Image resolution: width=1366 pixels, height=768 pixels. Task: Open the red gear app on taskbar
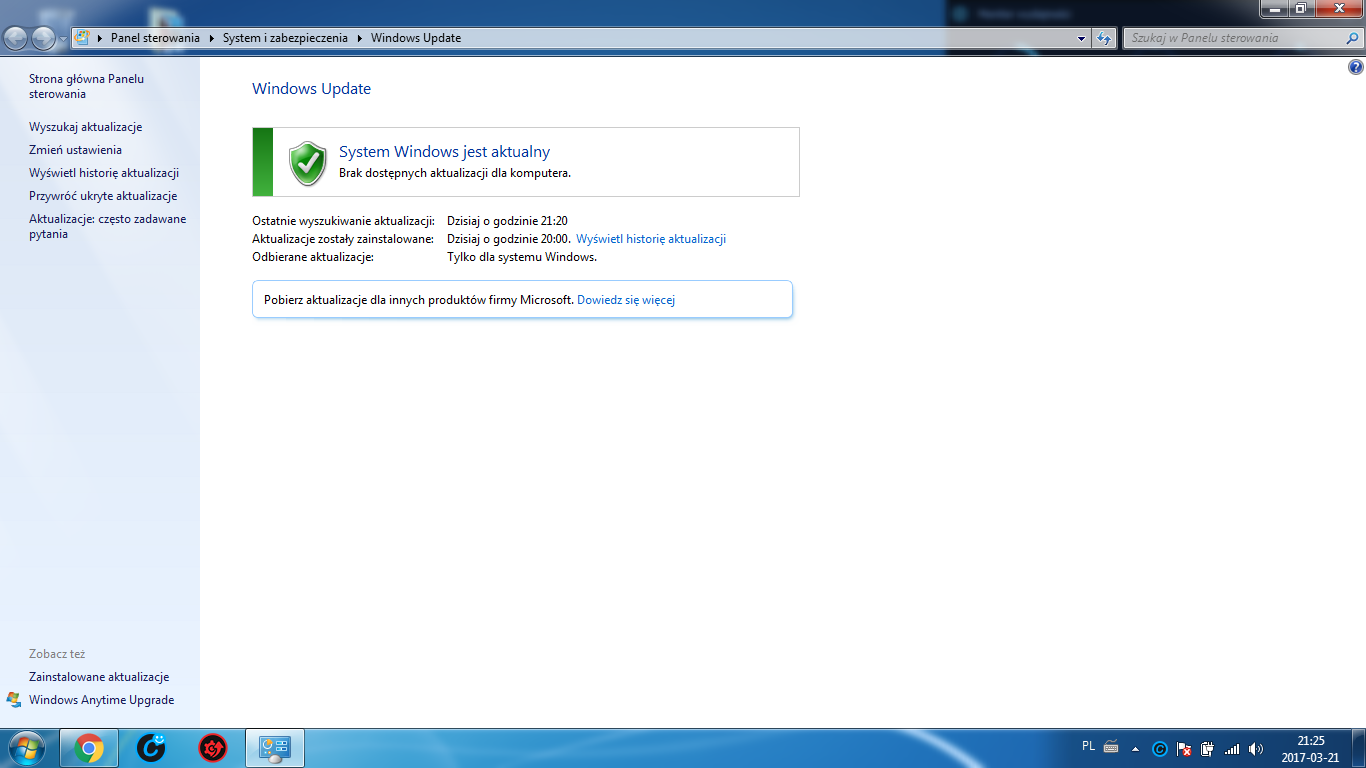(213, 748)
